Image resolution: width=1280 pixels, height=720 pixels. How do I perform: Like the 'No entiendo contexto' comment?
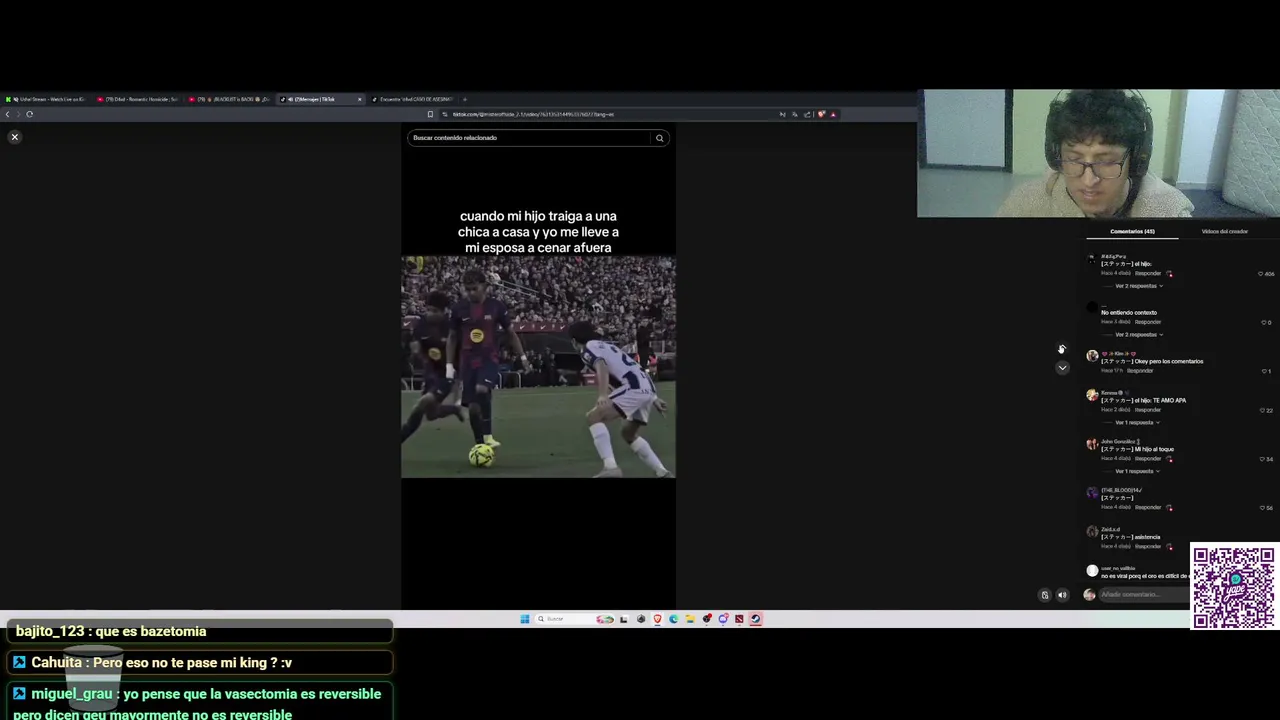pos(1266,322)
